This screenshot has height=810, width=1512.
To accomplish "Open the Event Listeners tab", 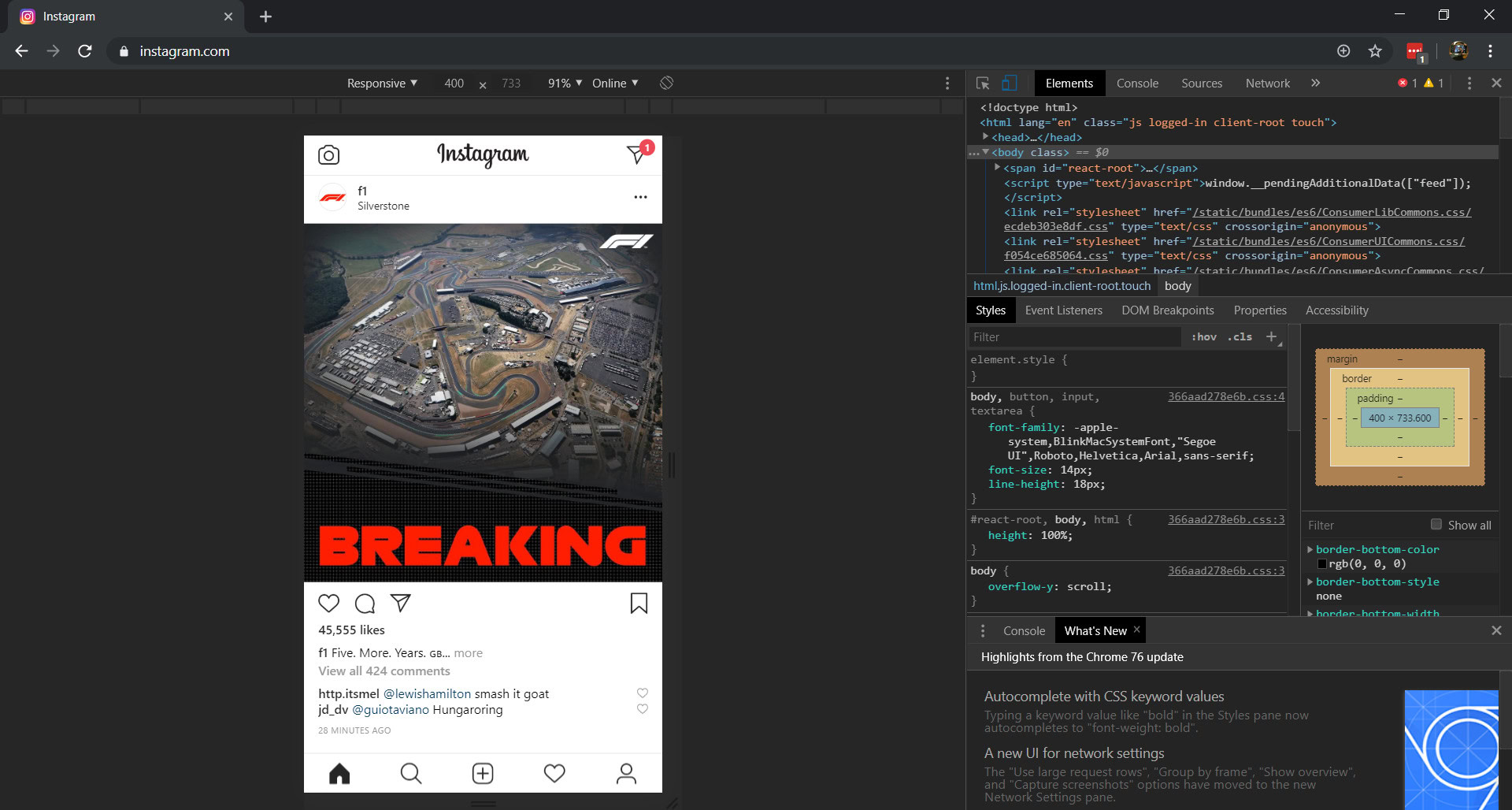I will [1063, 310].
